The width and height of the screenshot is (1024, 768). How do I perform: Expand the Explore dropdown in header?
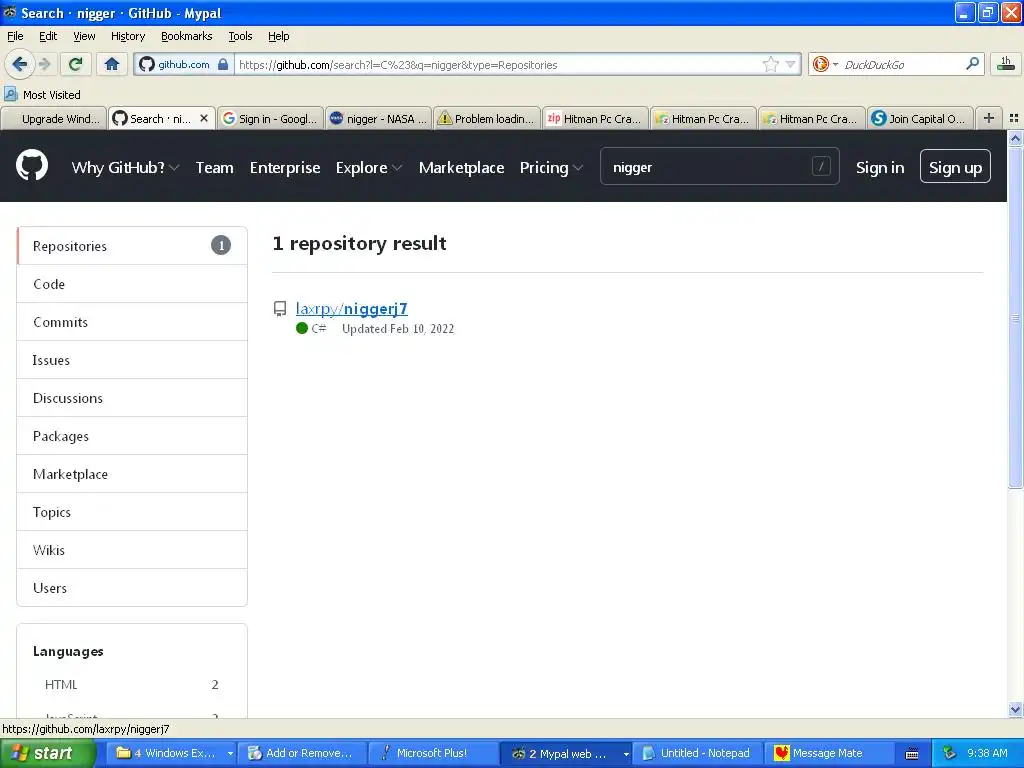click(369, 168)
